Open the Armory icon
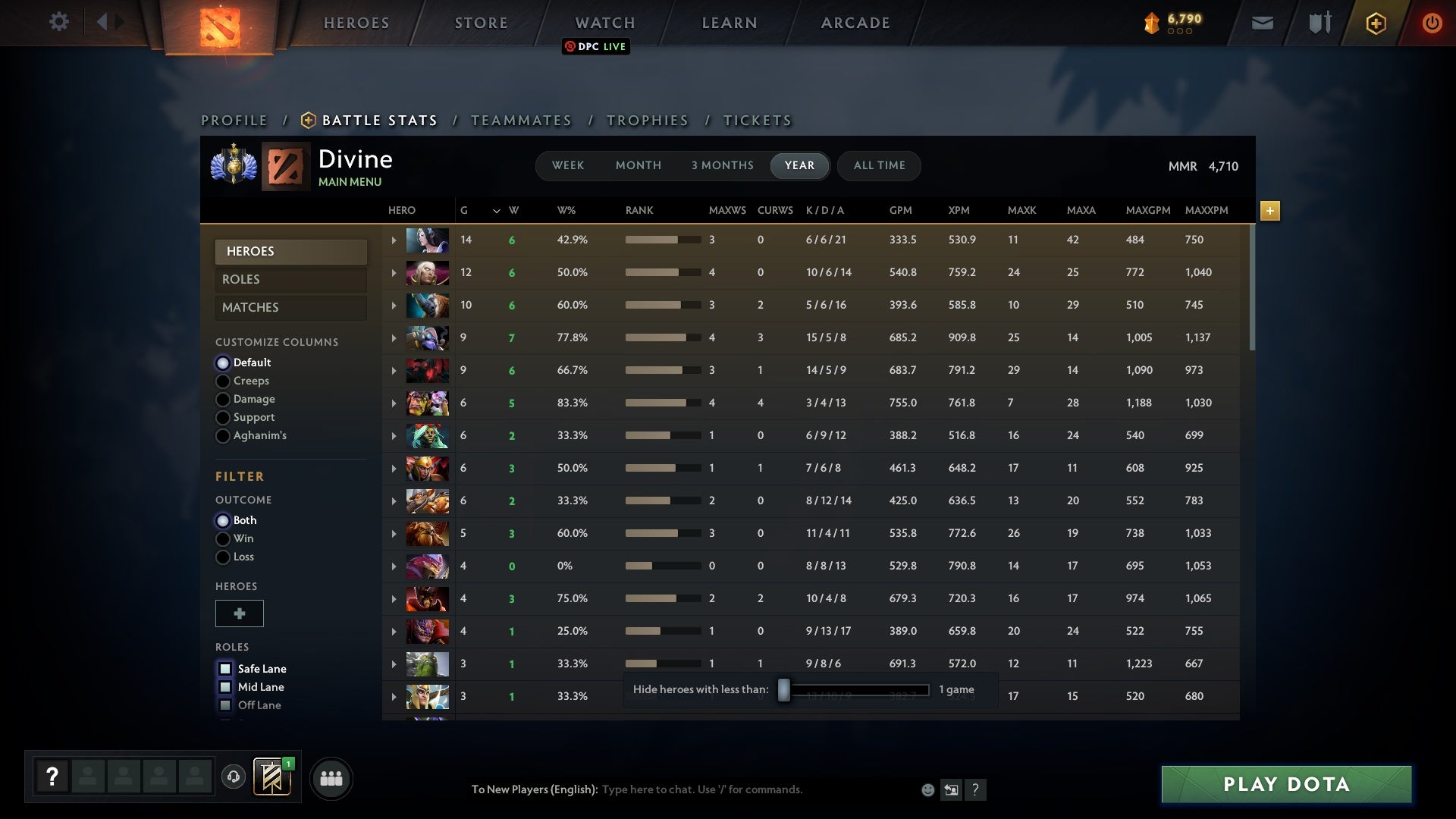The image size is (1456, 819). coord(1319,22)
